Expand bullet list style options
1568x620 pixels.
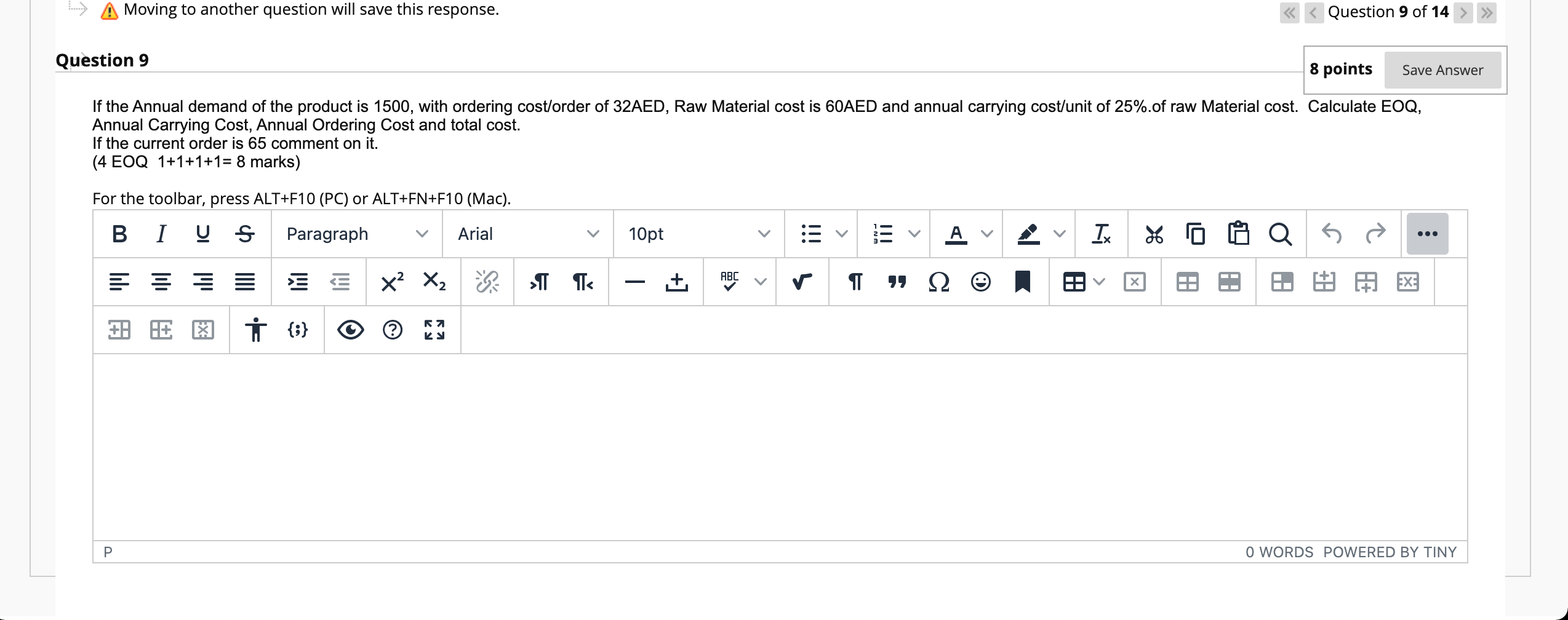(842, 234)
